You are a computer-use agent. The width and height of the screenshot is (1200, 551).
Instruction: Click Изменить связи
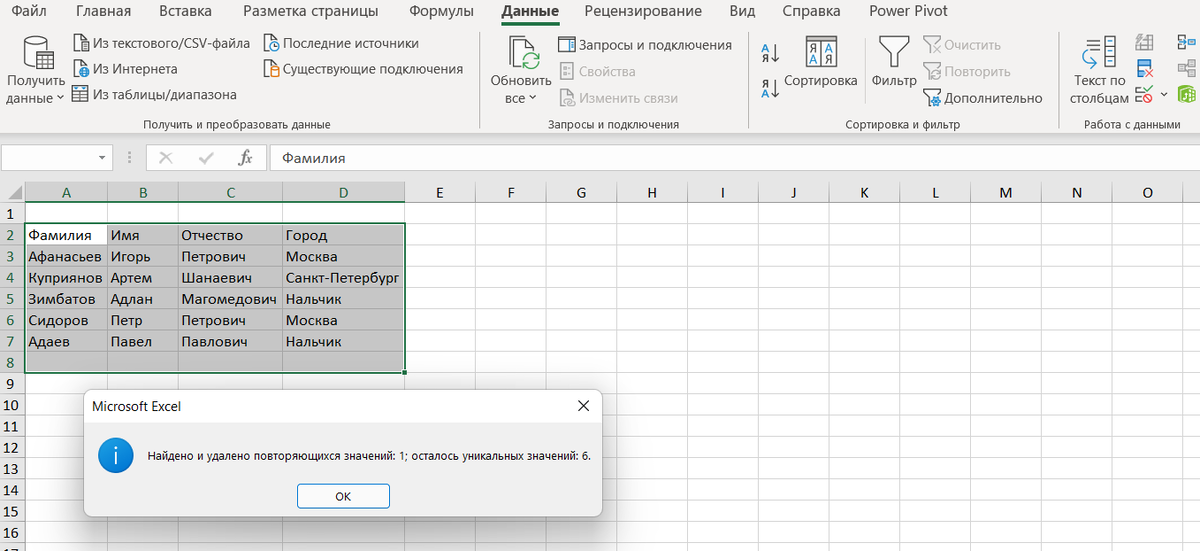point(618,98)
